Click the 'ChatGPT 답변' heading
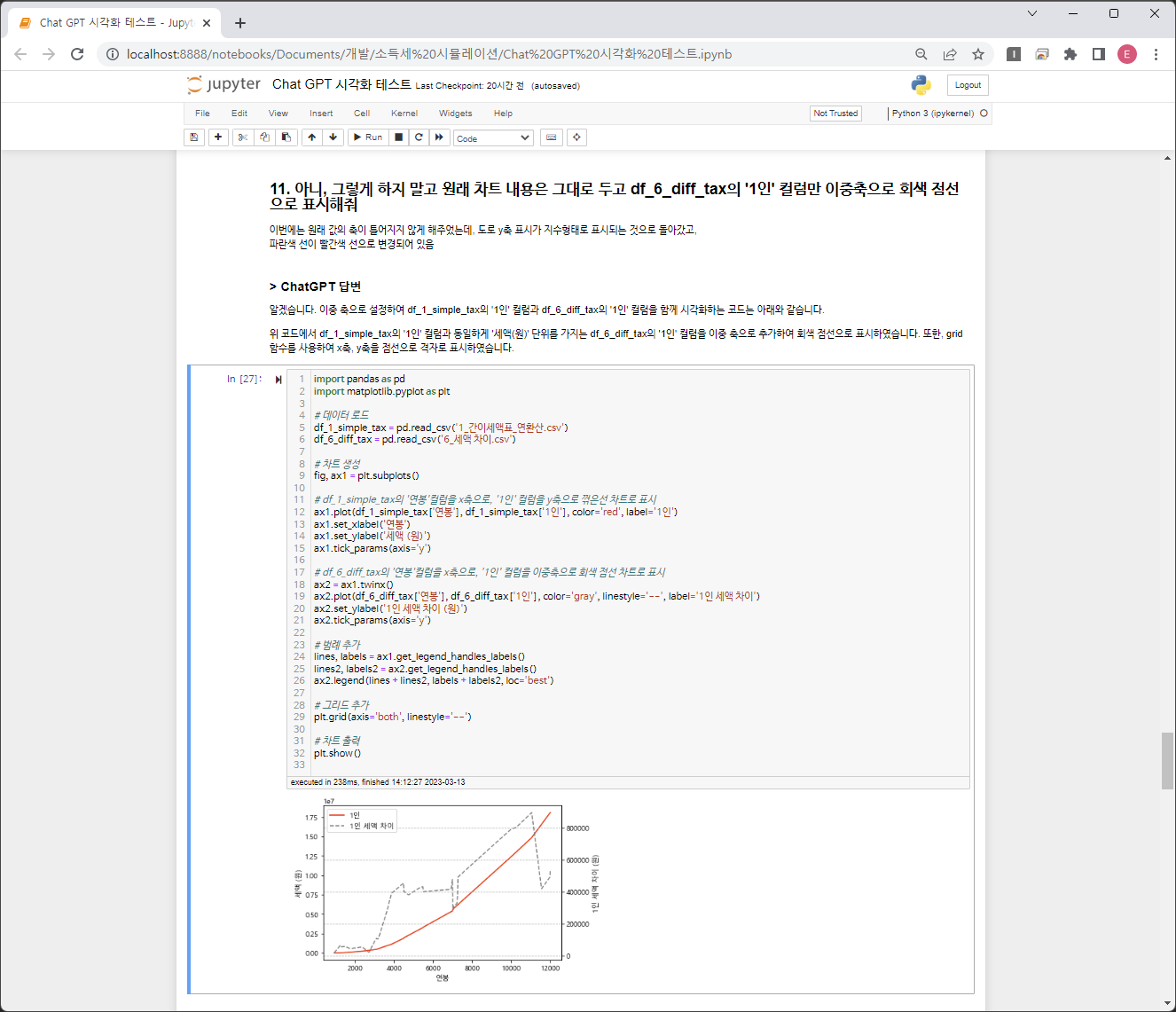This screenshot has height=1012, width=1176. 315,286
